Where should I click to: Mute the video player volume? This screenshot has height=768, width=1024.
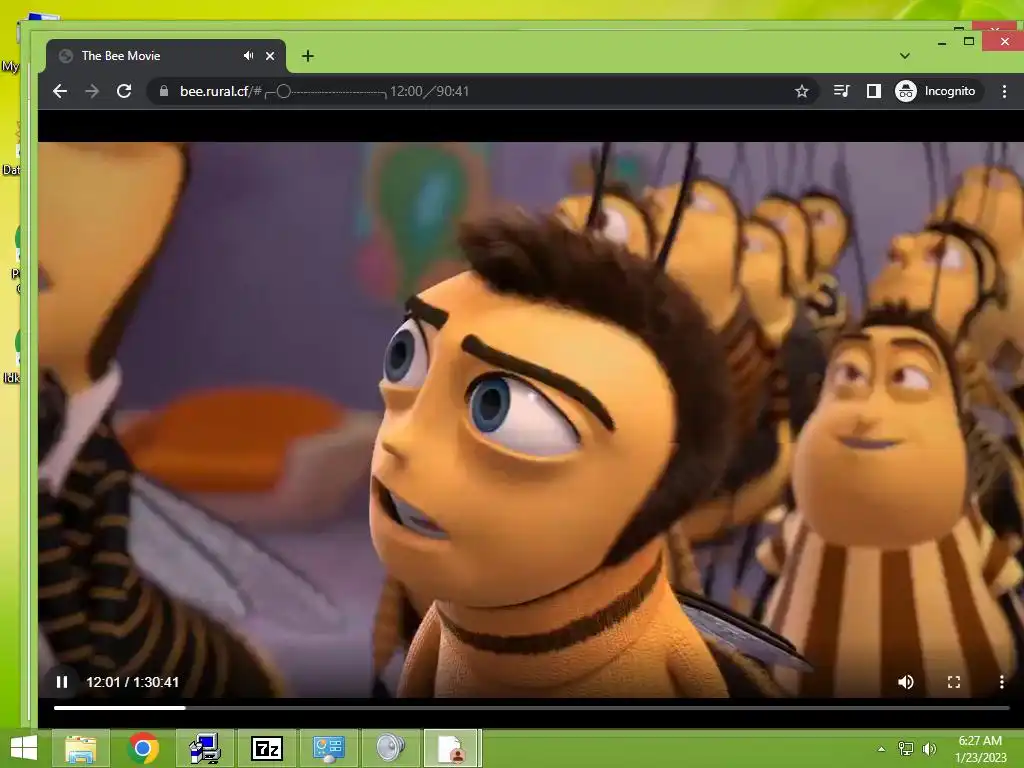(905, 682)
